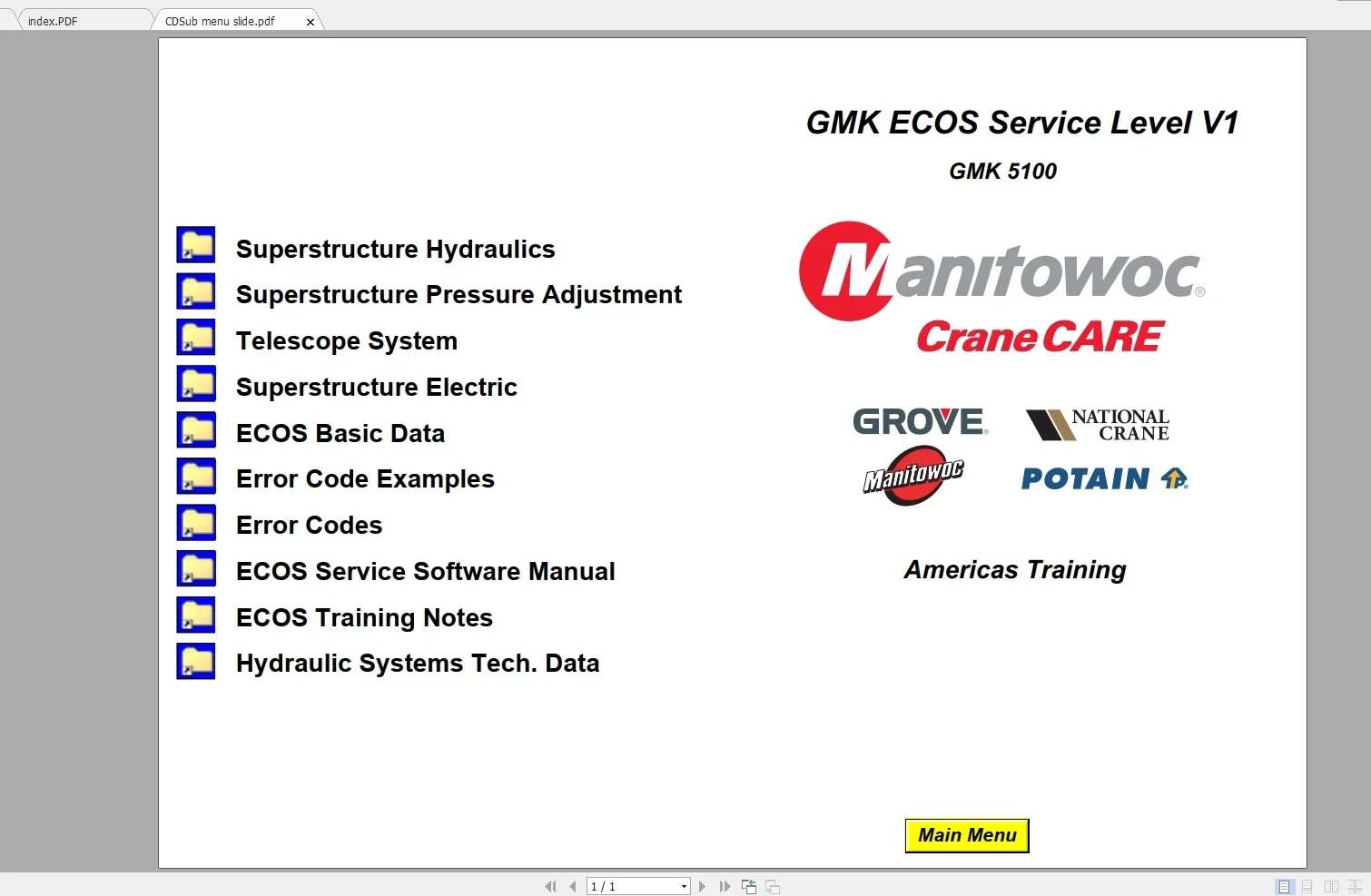
Task: Toggle the two-page view mode
Action: [x=1330, y=886]
